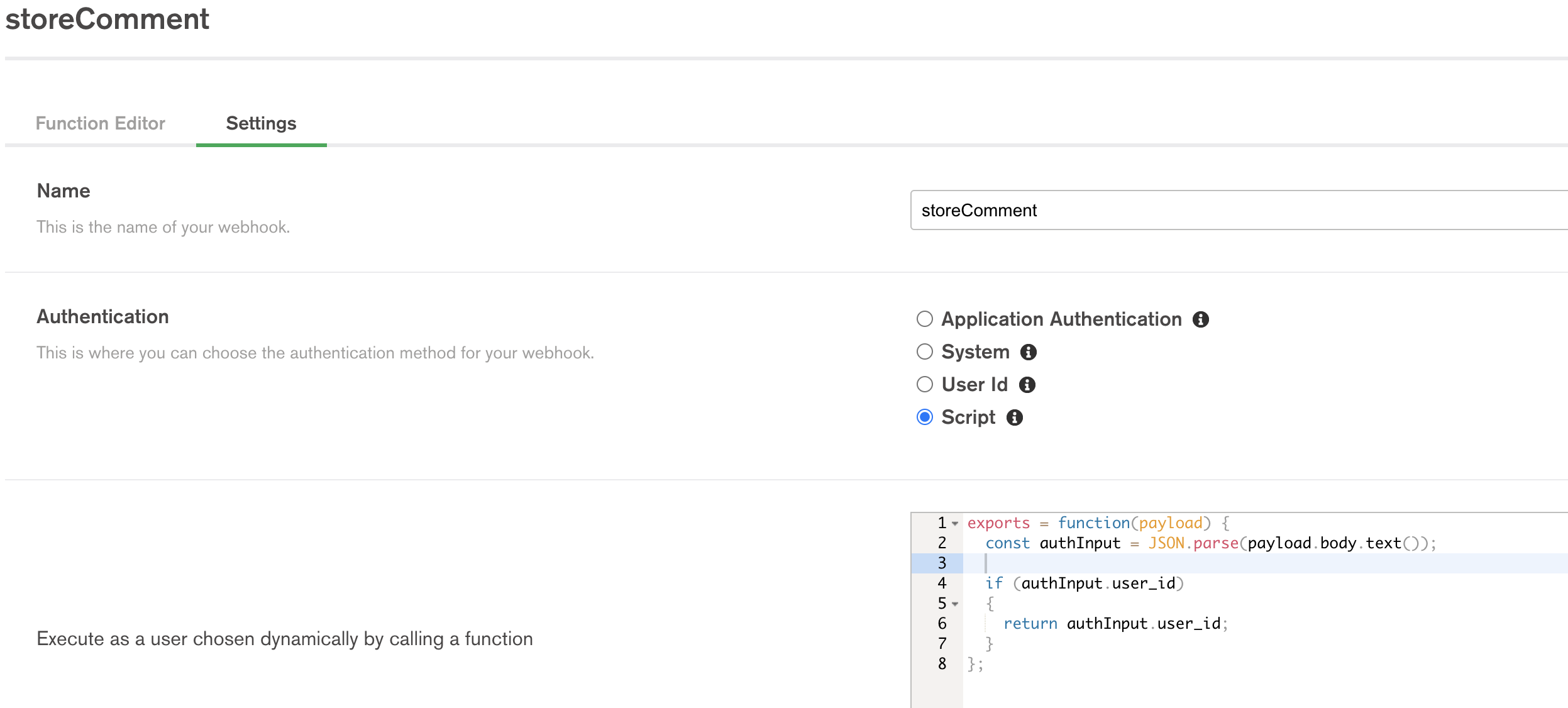Select Script authentication radio button
1568x708 pixels.
[x=924, y=418]
